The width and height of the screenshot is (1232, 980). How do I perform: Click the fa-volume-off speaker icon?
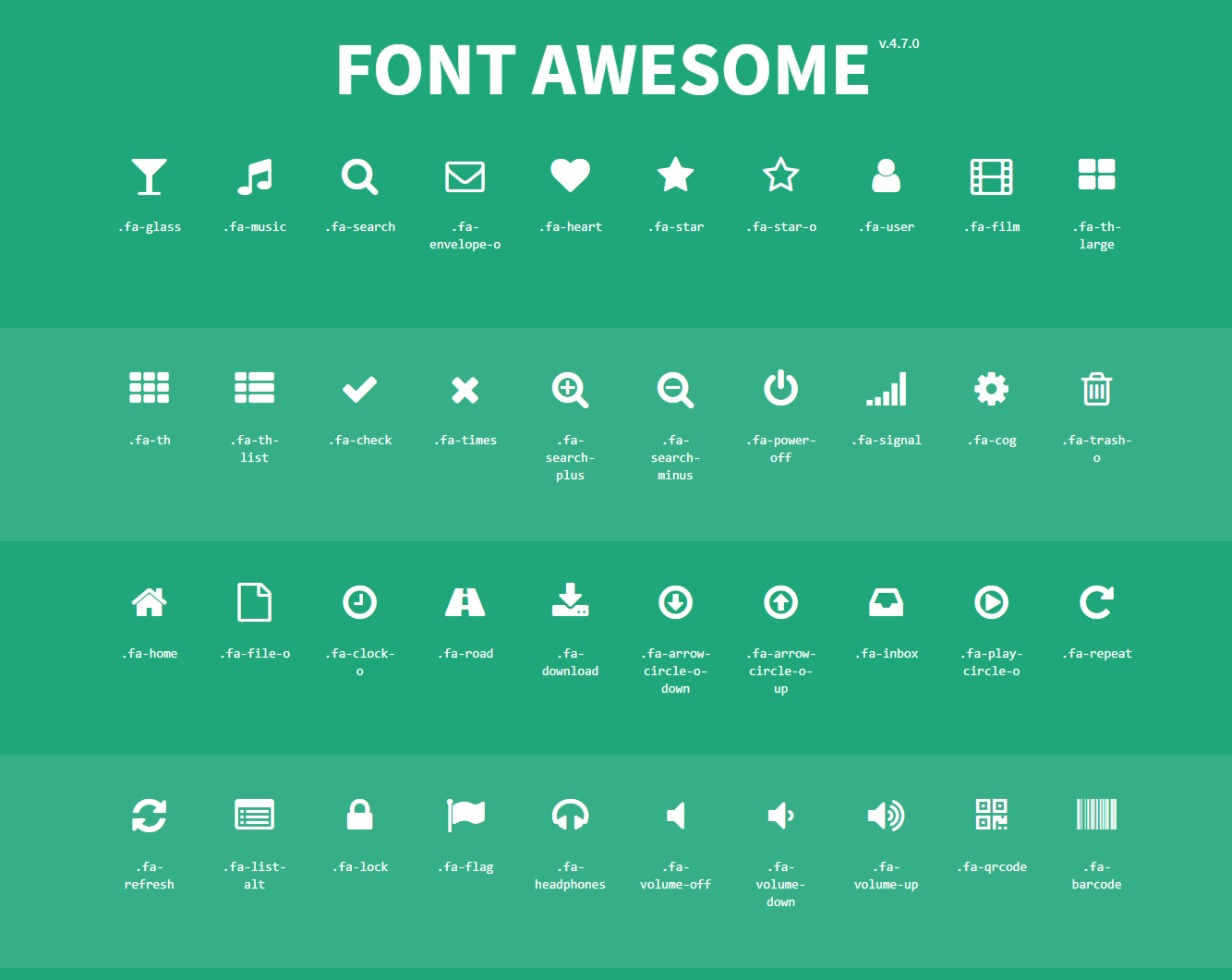click(x=676, y=816)
